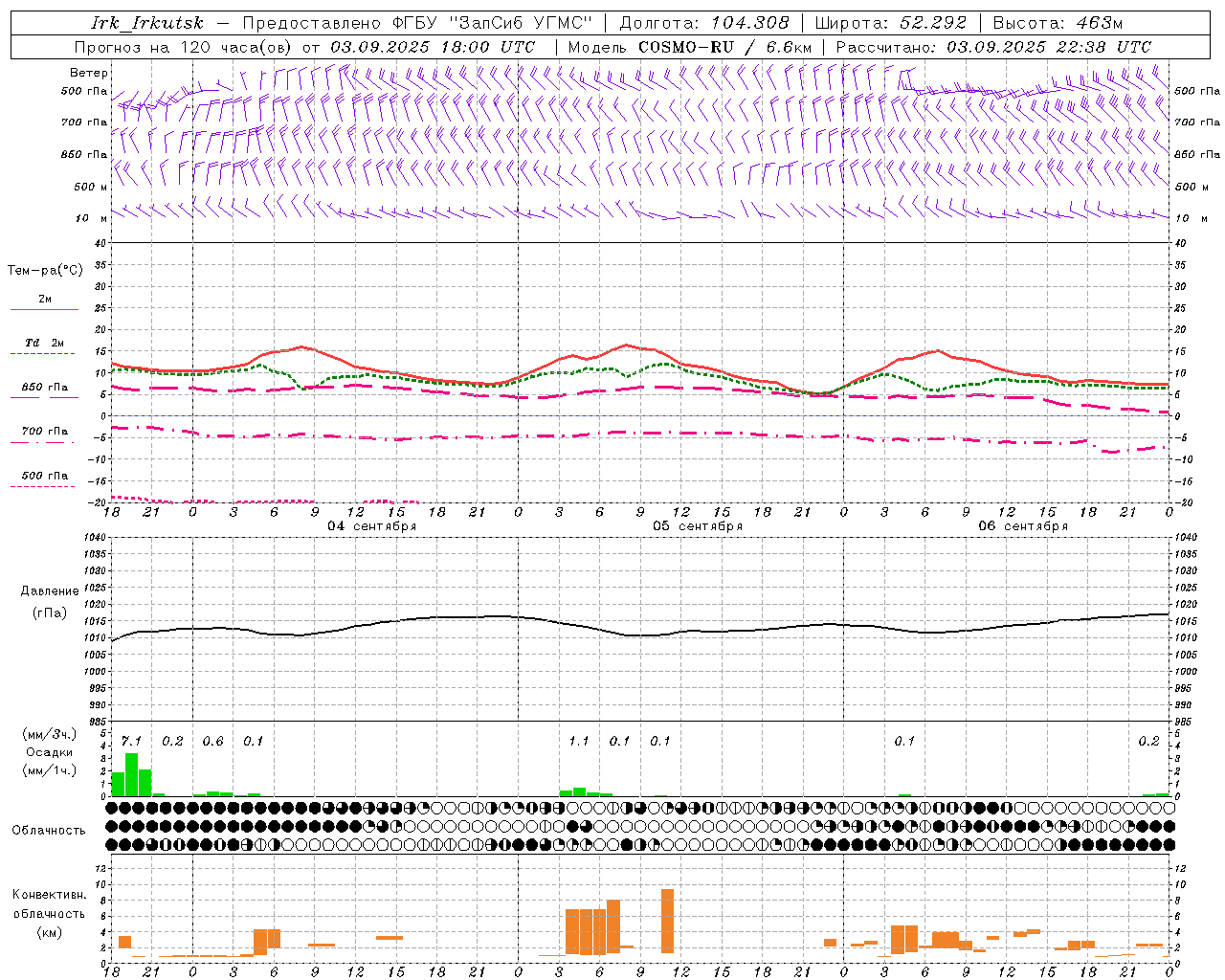Image resolution: width=1225 pixels, height=980 pixels.
Task: Click the precipitation total value 0.6
Action: (212, 741)
